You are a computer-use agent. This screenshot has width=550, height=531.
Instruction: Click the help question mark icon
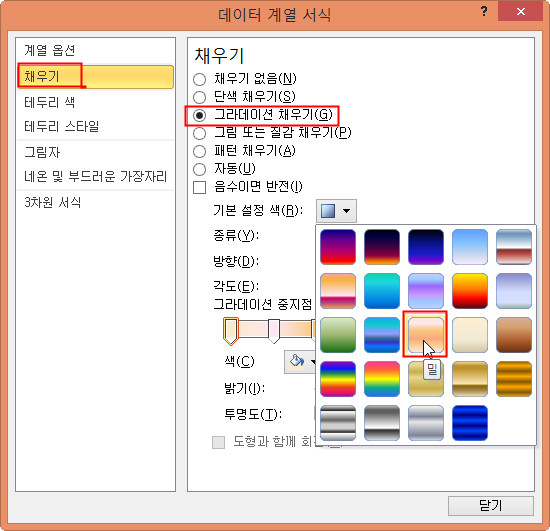coord(484,11)
